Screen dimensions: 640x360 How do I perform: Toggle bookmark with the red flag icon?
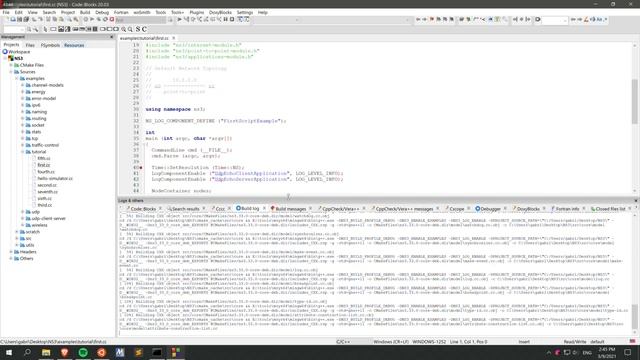(x=431, y=19)
